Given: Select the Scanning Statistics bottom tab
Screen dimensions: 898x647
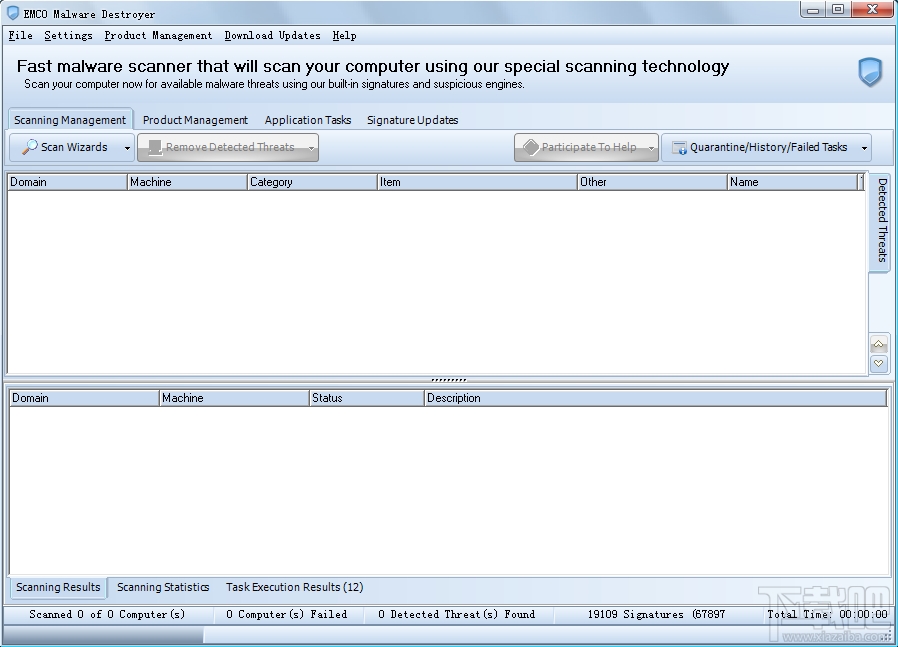Looking at the screenshot, I should (x=163, y=587).
